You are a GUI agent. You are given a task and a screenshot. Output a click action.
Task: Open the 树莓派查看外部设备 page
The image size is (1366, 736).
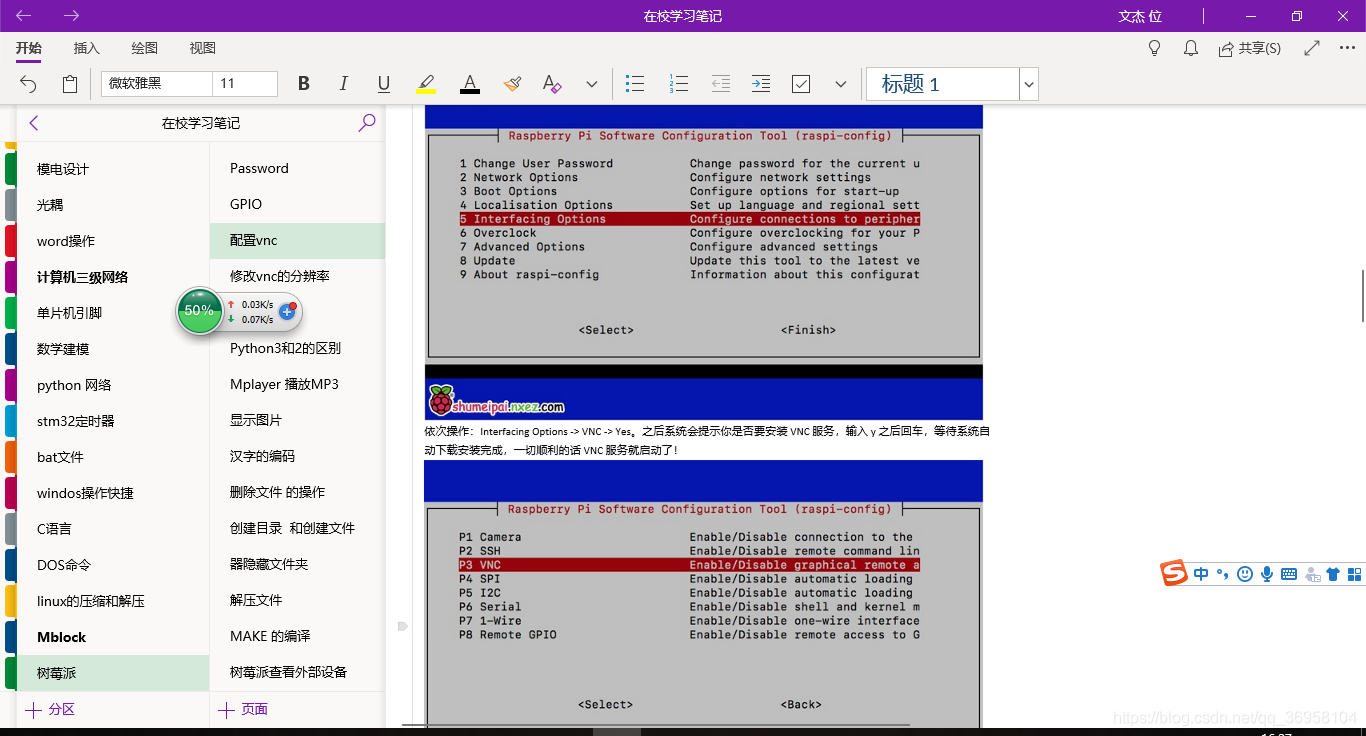point(297,672)
